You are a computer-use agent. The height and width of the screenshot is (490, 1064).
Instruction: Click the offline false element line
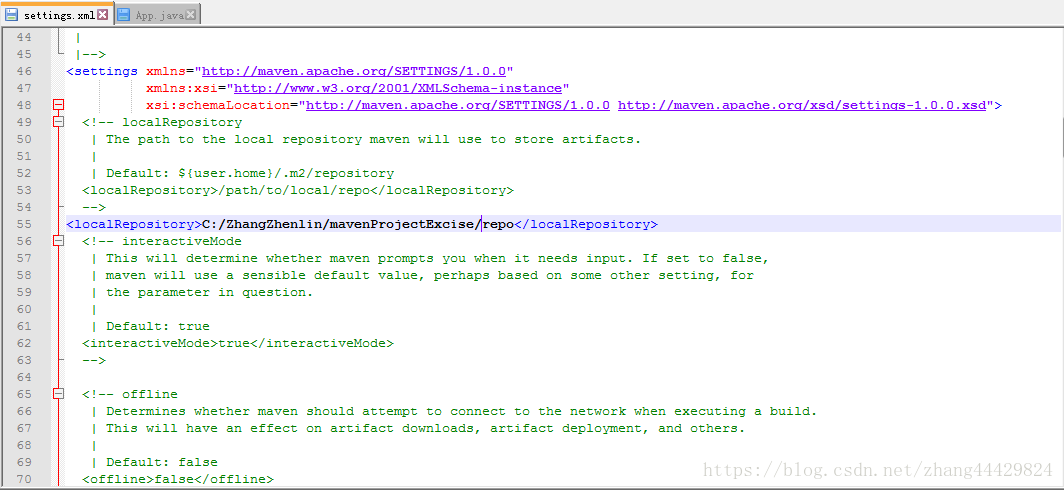click(x=178, y=479)
